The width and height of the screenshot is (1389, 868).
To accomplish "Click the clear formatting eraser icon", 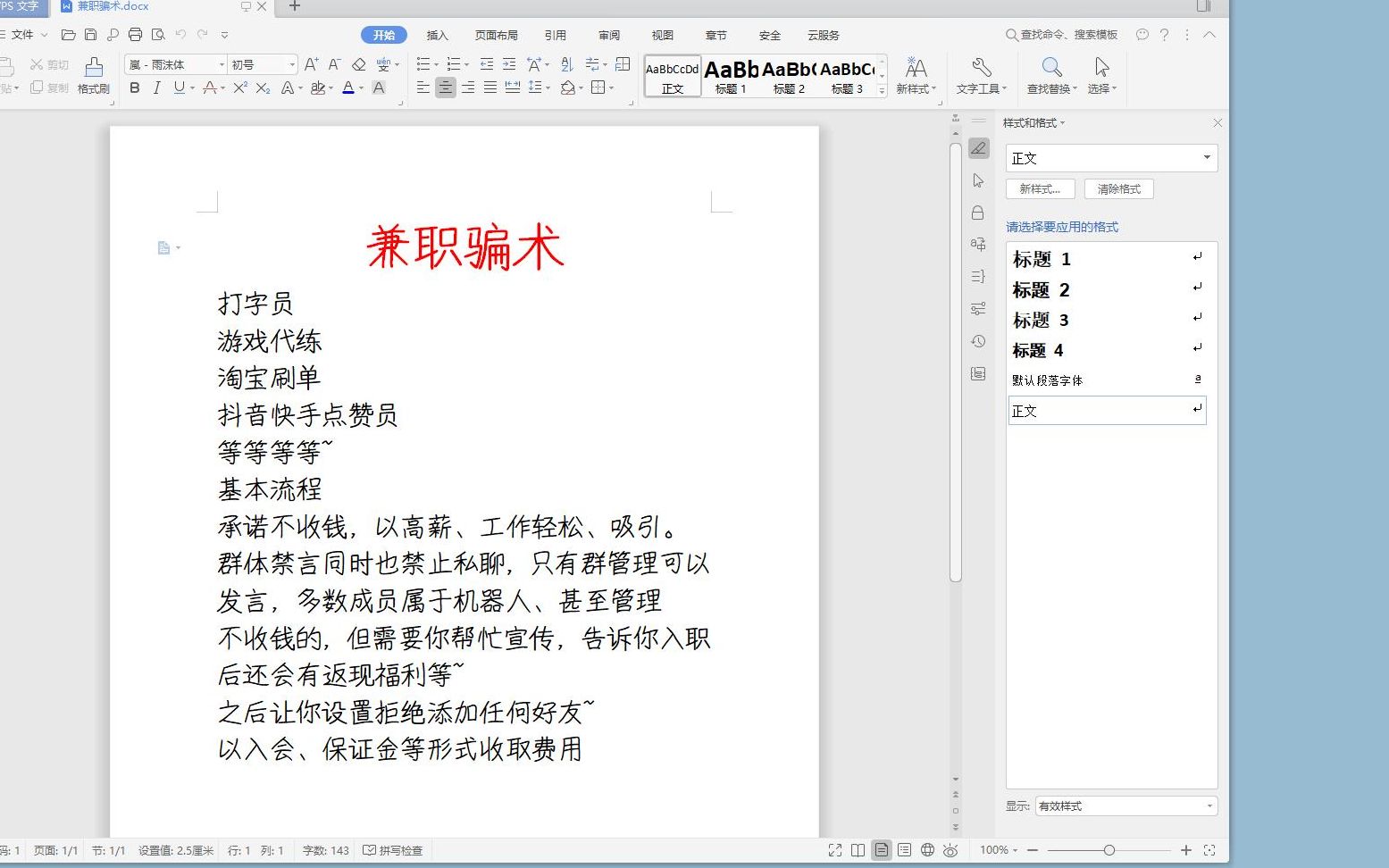I will pos(358,64).
